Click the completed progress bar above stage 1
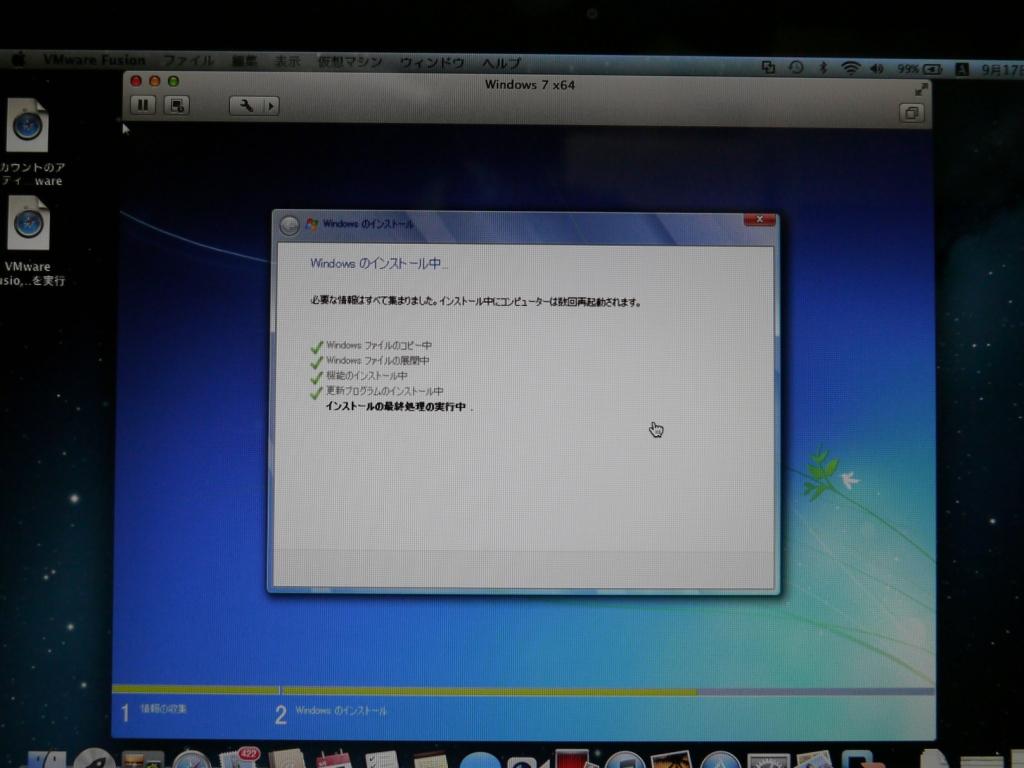Viewport: 1024px width, 768px height. [x=195, y=690]
